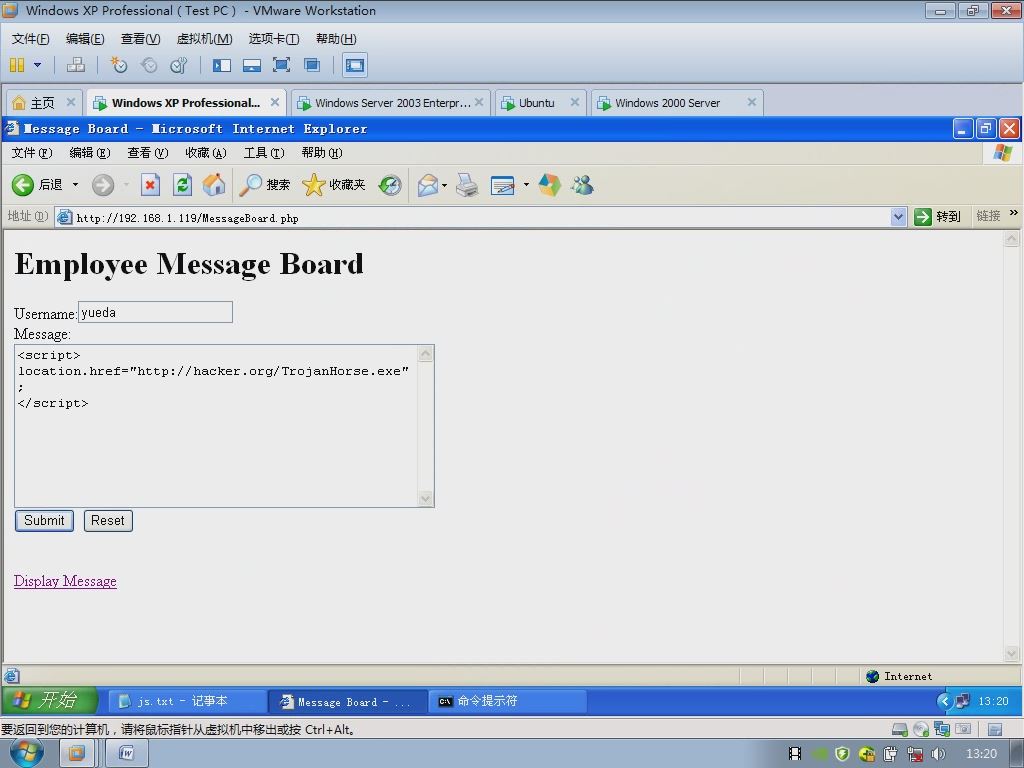Image resolution: width=1024 pixels, height=768 pixels.
Task: Enter VMware full screen mode icon
Action: tap(281, 65)
